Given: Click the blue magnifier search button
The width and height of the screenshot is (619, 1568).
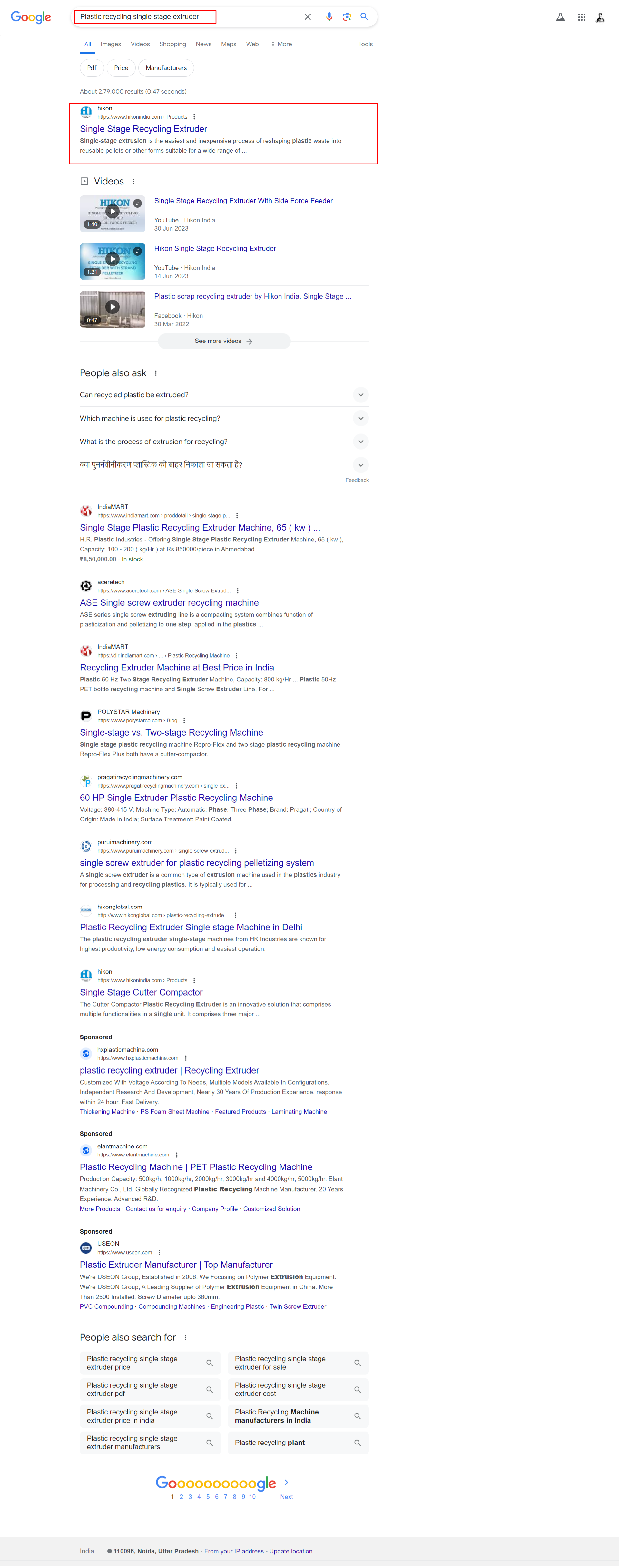Looking at the screenshot, I should tap(364, 17).
